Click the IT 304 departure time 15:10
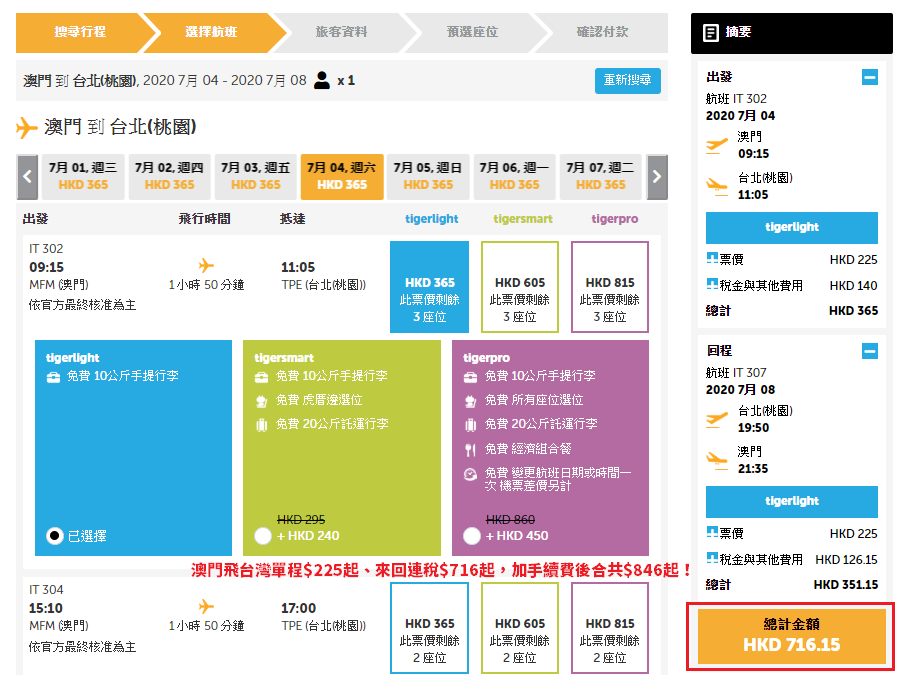The image size is (912, 675). [46, 608]
